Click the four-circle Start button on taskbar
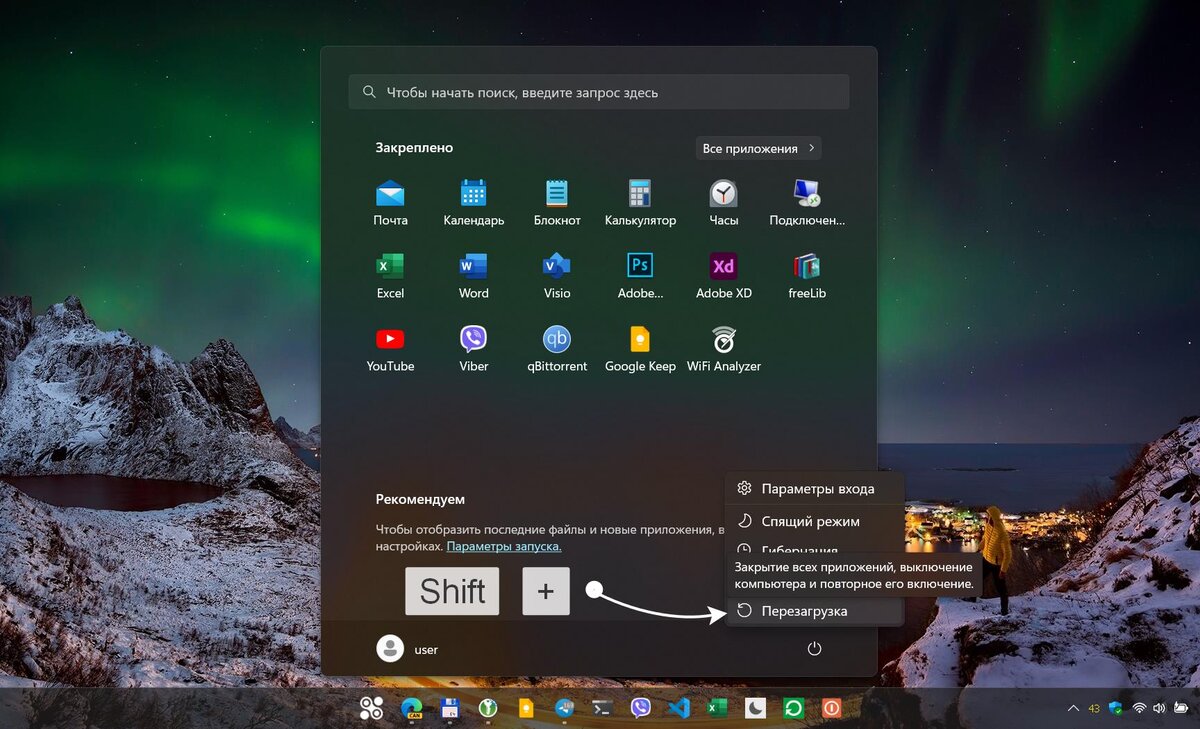This screenshot has height=729, width=1200. (x=372, y=708)
